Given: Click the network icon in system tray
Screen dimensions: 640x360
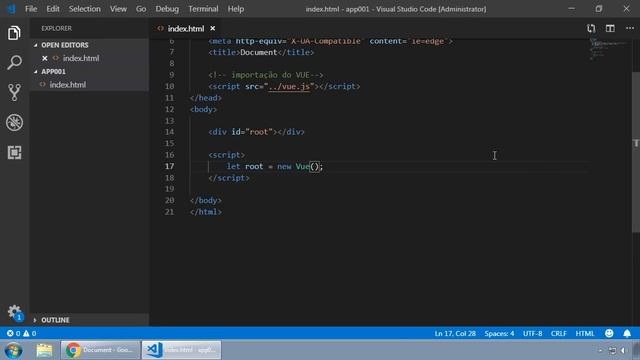Looking at the screenshot, I should pos(612,351).
